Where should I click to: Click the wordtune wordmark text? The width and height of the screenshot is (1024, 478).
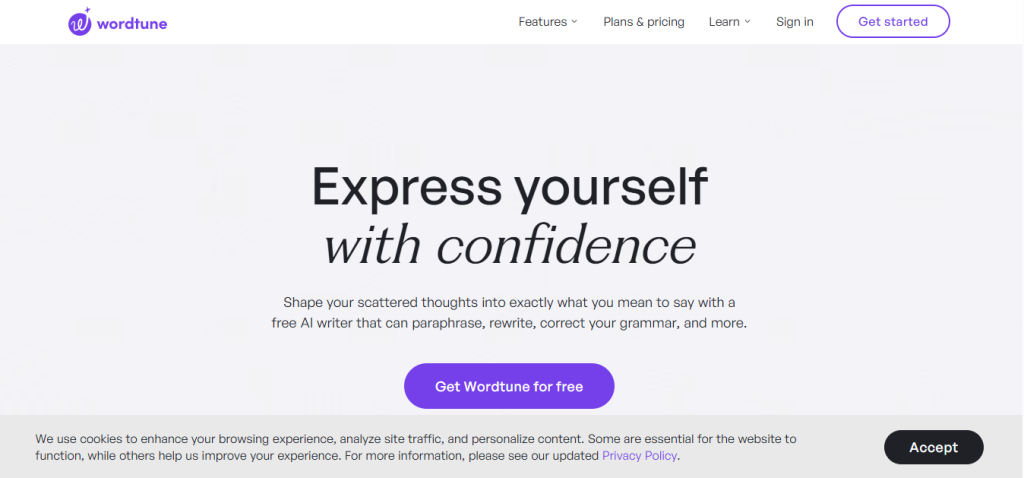pyautogui.click(x=133, y=23)
